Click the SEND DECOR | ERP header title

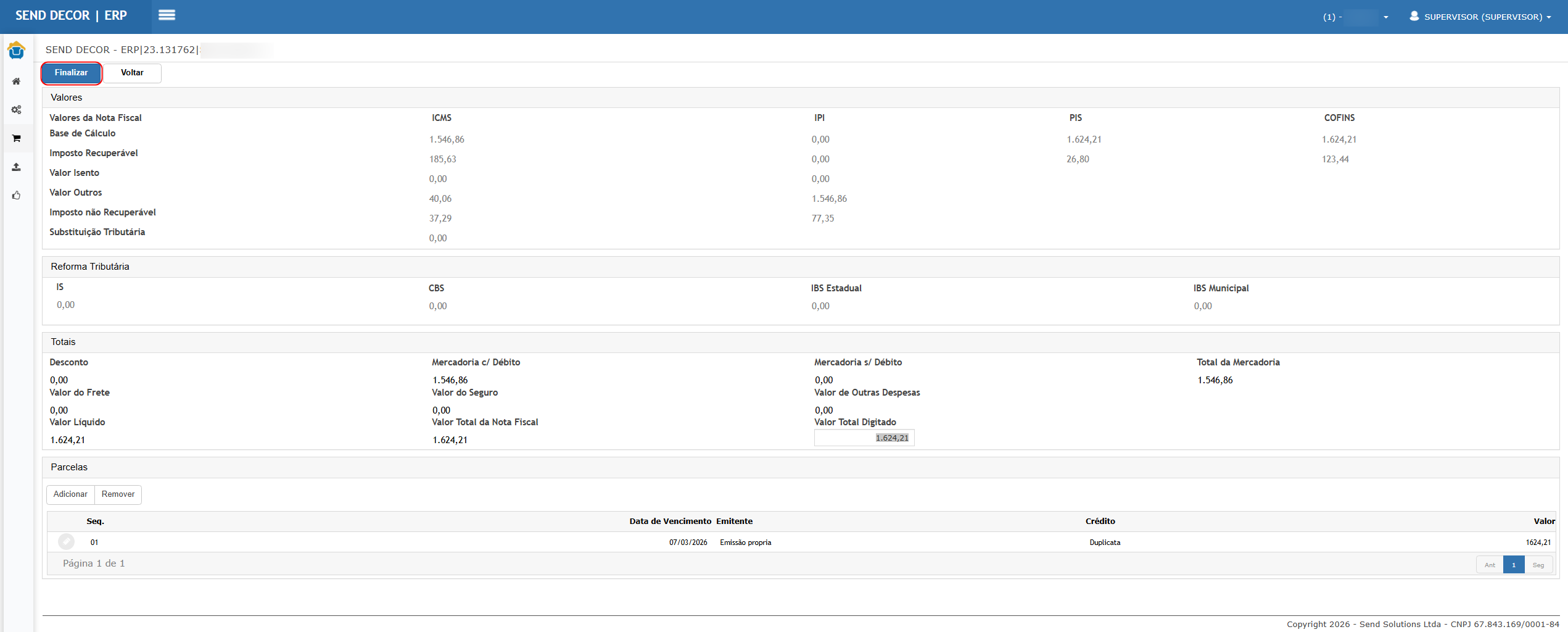pos(72,16)
